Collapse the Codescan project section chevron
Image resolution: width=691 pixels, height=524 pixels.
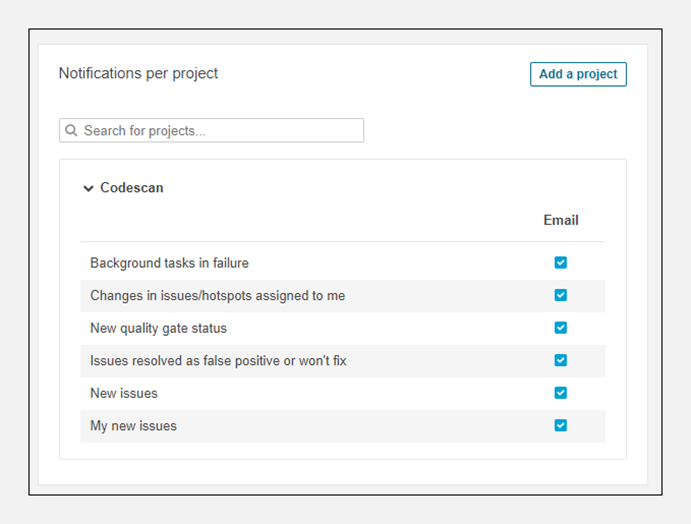tap(88, 188)
